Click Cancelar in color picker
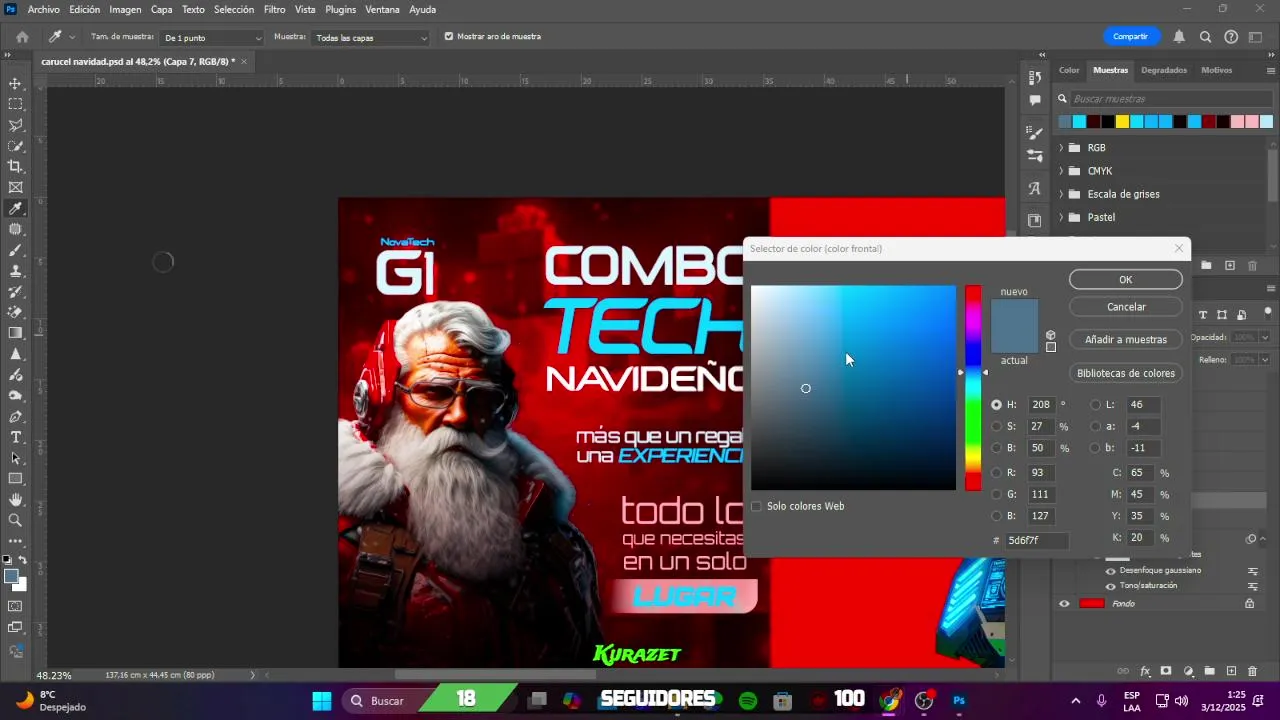 pyautogui.click(x=1126, y=307)
